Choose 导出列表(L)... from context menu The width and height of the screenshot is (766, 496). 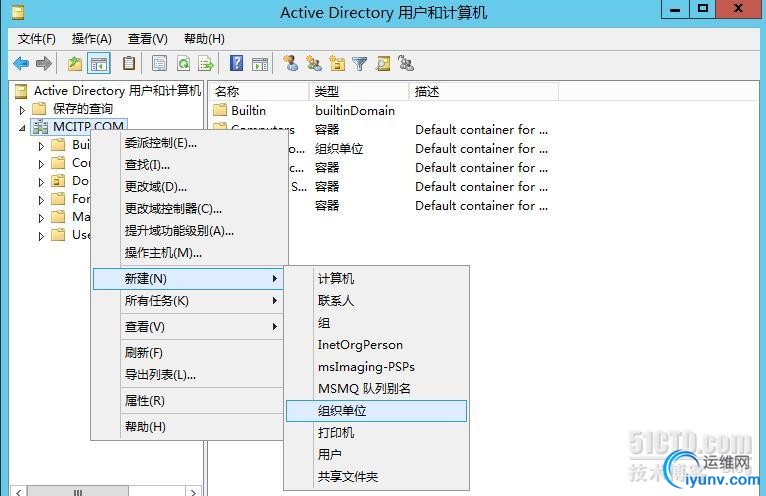pos(188,375)
